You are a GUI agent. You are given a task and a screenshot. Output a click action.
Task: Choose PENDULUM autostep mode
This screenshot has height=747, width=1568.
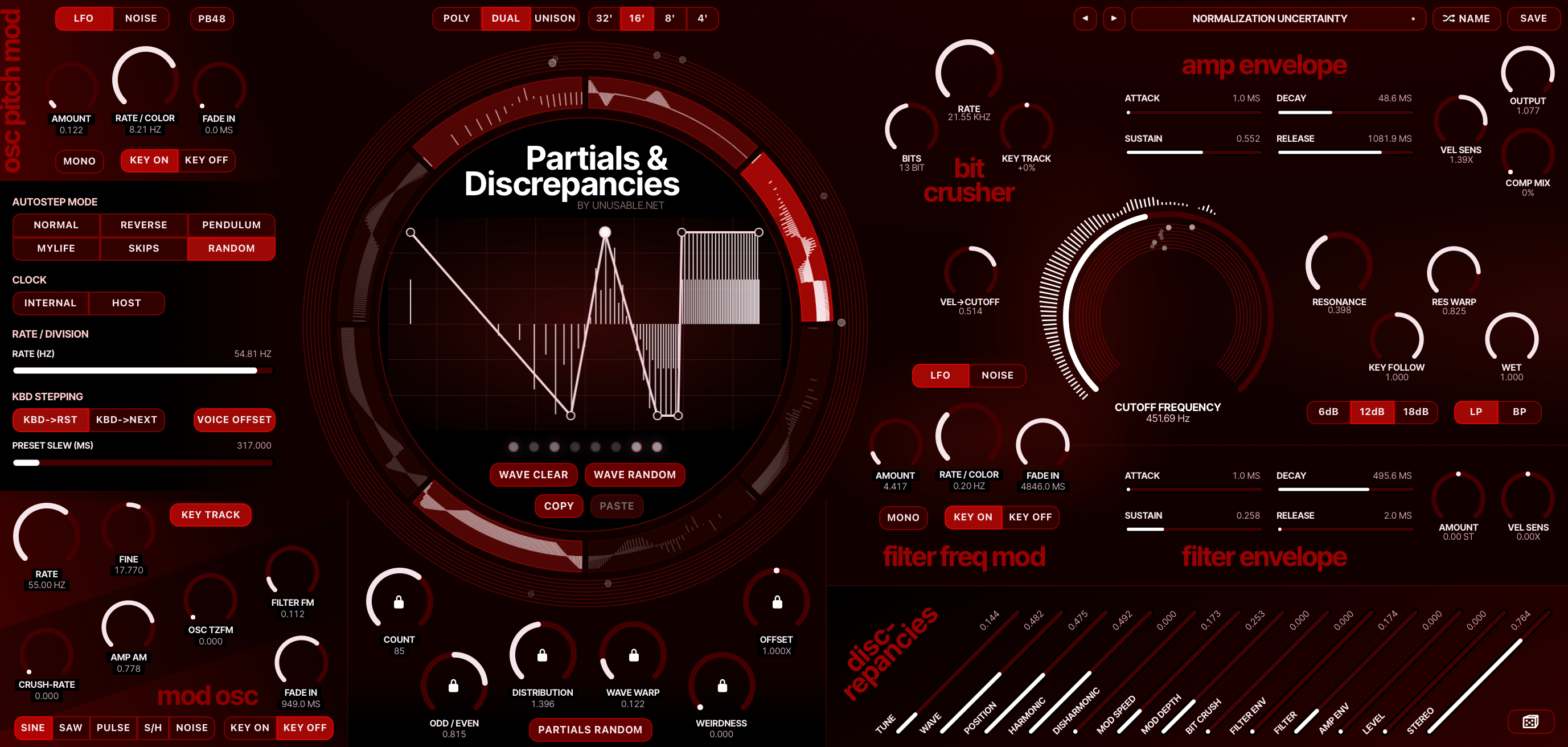pyautogui.click(x=231, y=225)
